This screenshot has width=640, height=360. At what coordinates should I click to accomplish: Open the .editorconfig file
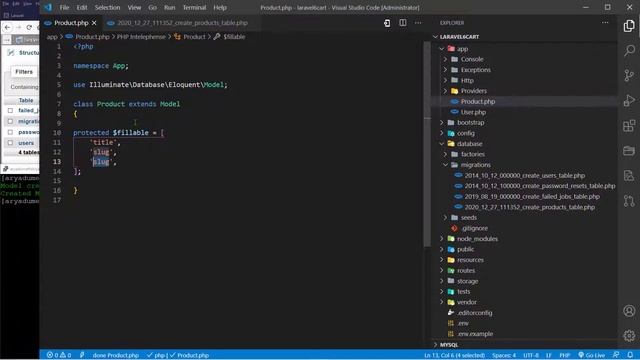click(x=474, y=313)
